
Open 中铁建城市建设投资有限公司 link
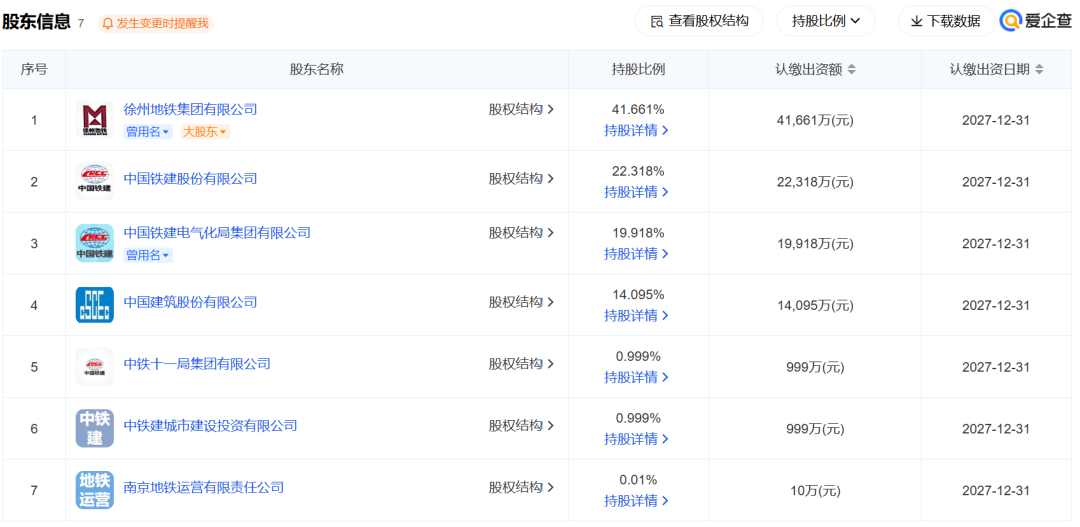[210, 426]
